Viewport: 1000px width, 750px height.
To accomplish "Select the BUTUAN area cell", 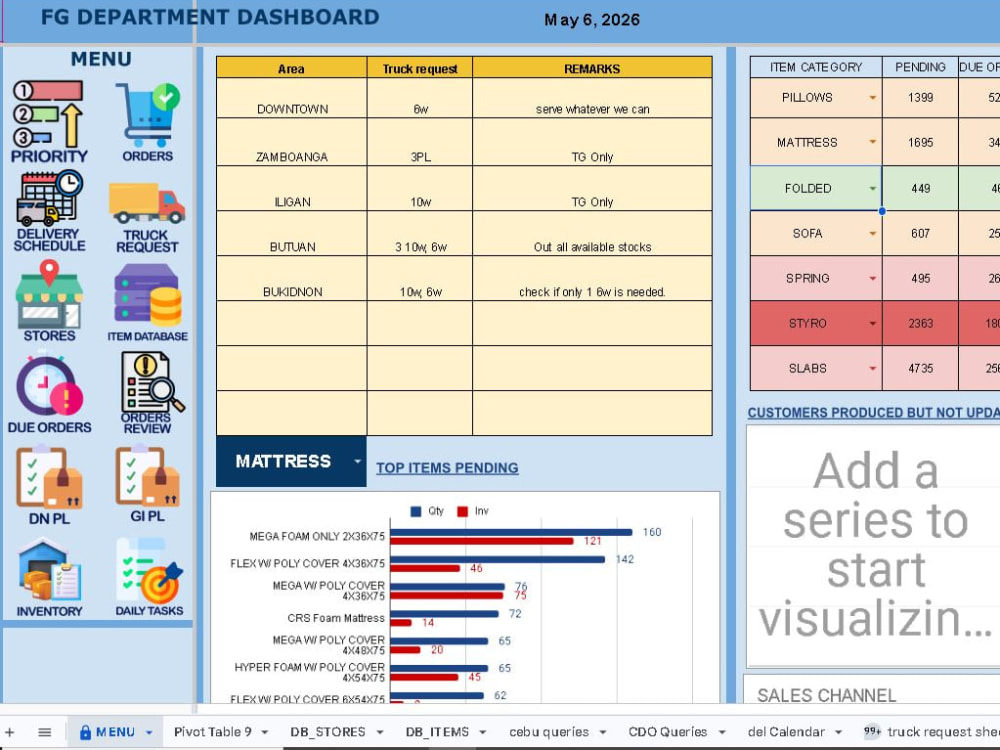I will point(291,233).
